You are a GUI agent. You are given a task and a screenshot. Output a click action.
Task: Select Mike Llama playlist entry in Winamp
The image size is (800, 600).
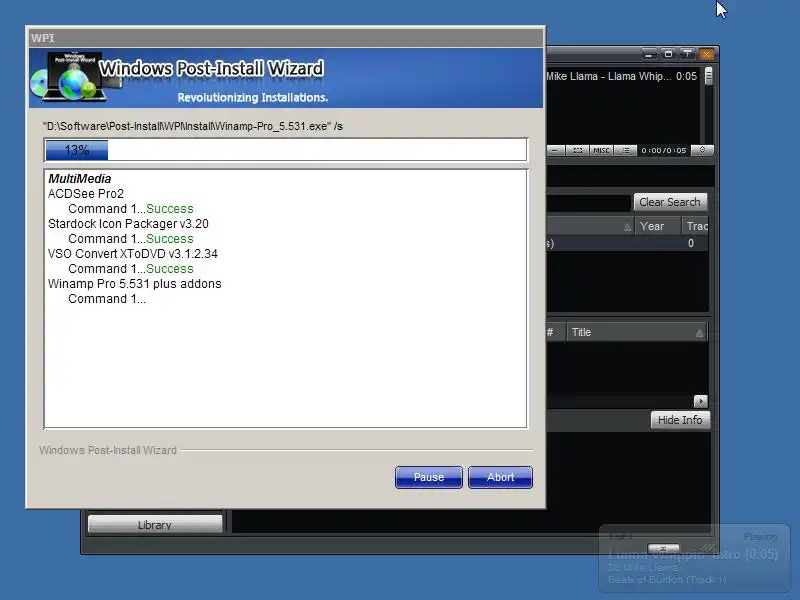click(x=621, y=76)
